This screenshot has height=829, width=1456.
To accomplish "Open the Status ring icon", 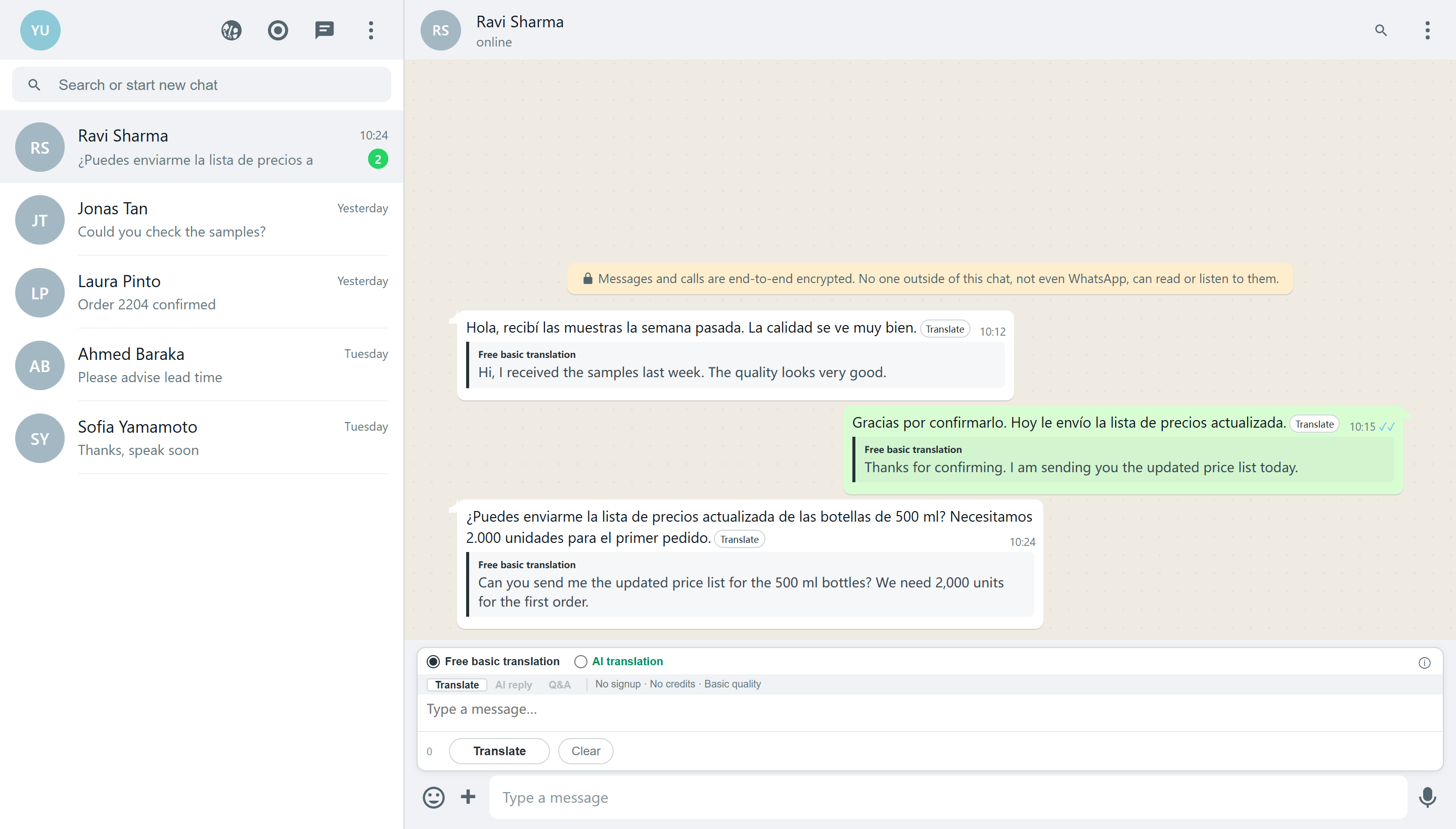I will 278,30.
